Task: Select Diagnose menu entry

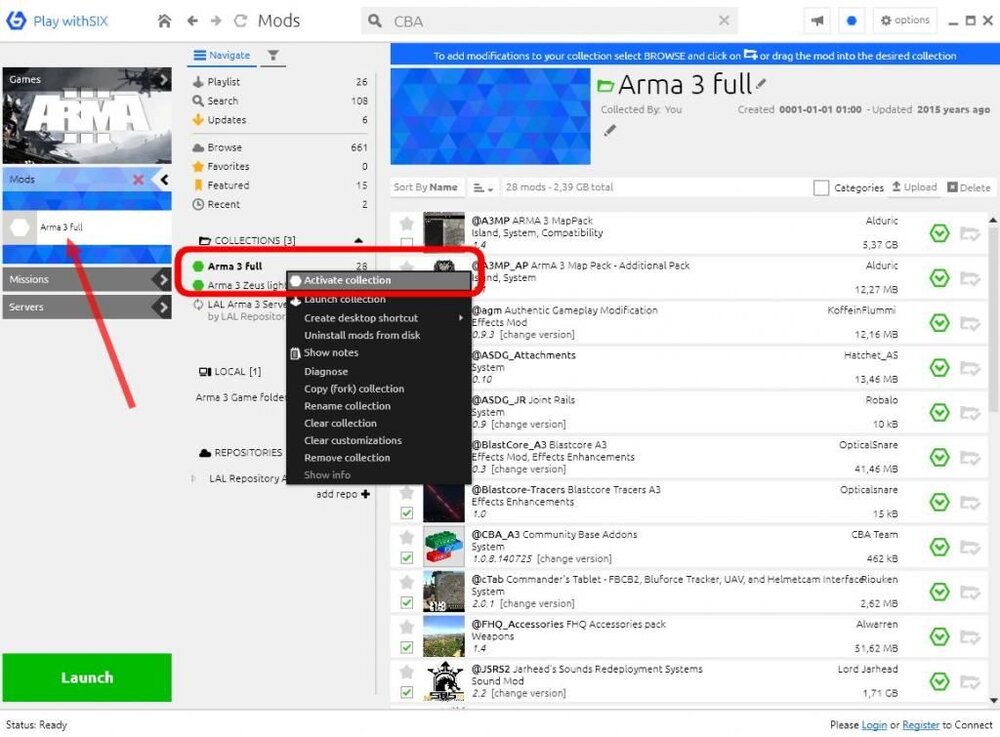Action: [x=379, y=372]
